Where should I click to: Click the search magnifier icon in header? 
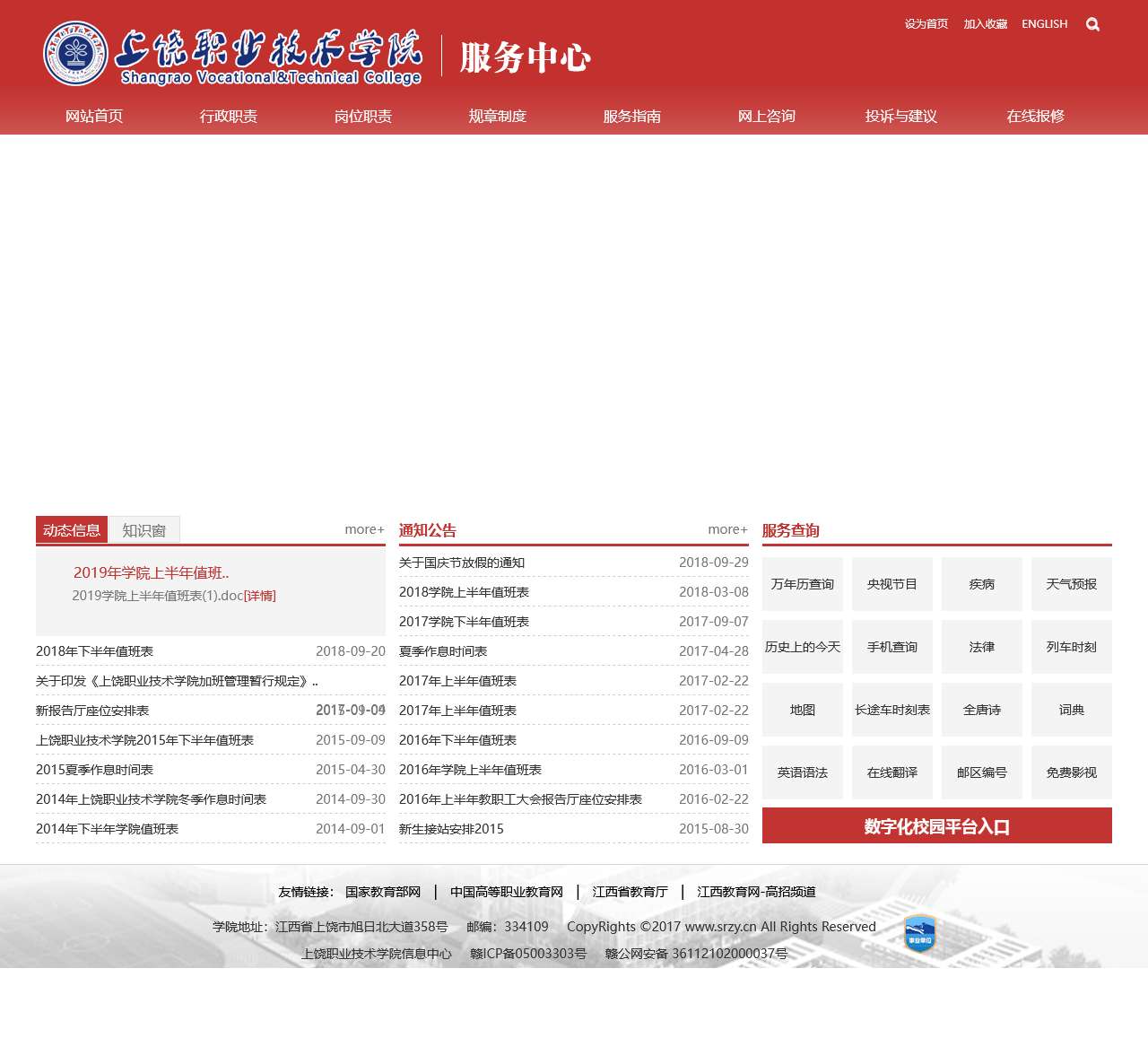click(x=1092, y=24)
